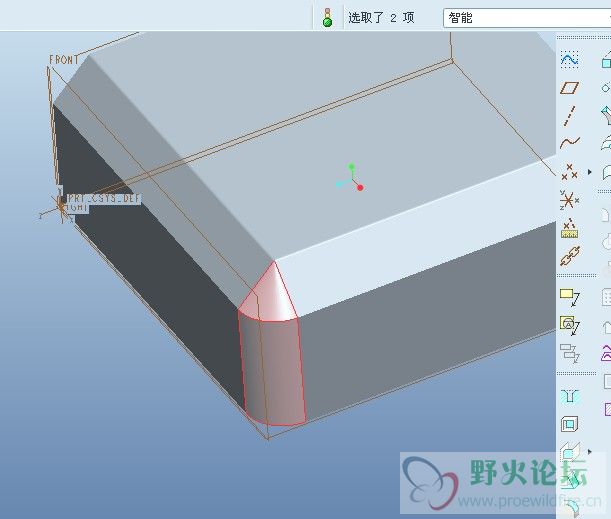Insert a reference feature via chain-link icon

570,256
